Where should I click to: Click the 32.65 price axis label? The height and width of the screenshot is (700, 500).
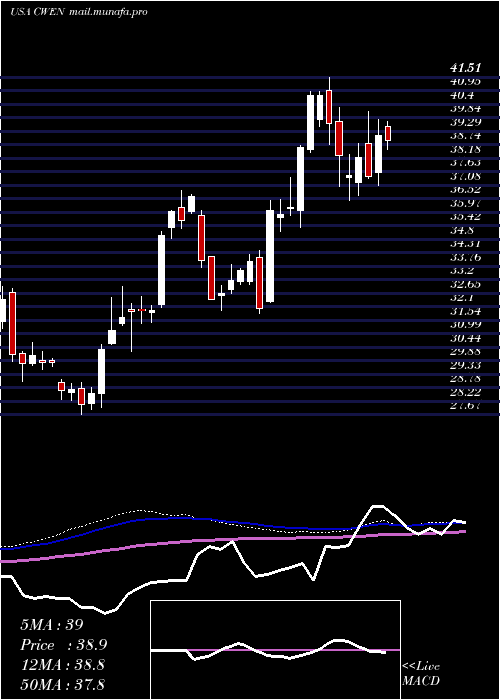tap(466, 284)
